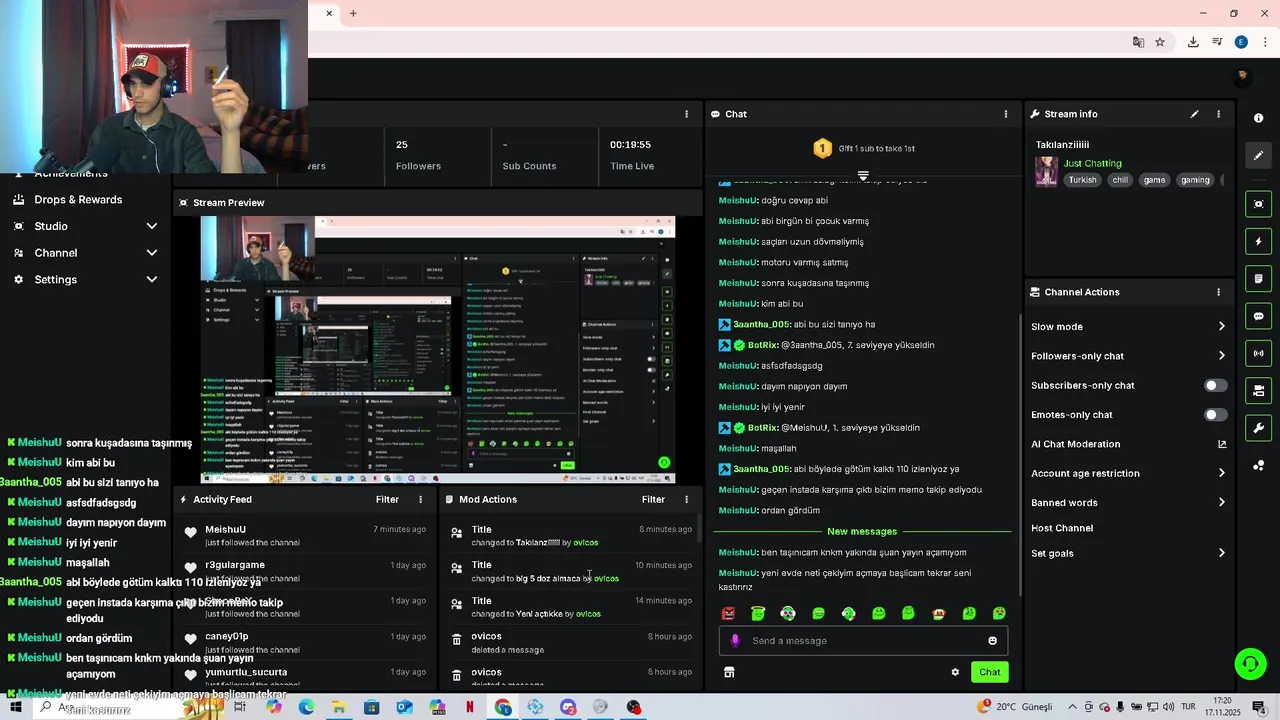
Task: Open the stats panel three-dot menu
Action: point(686,114)
